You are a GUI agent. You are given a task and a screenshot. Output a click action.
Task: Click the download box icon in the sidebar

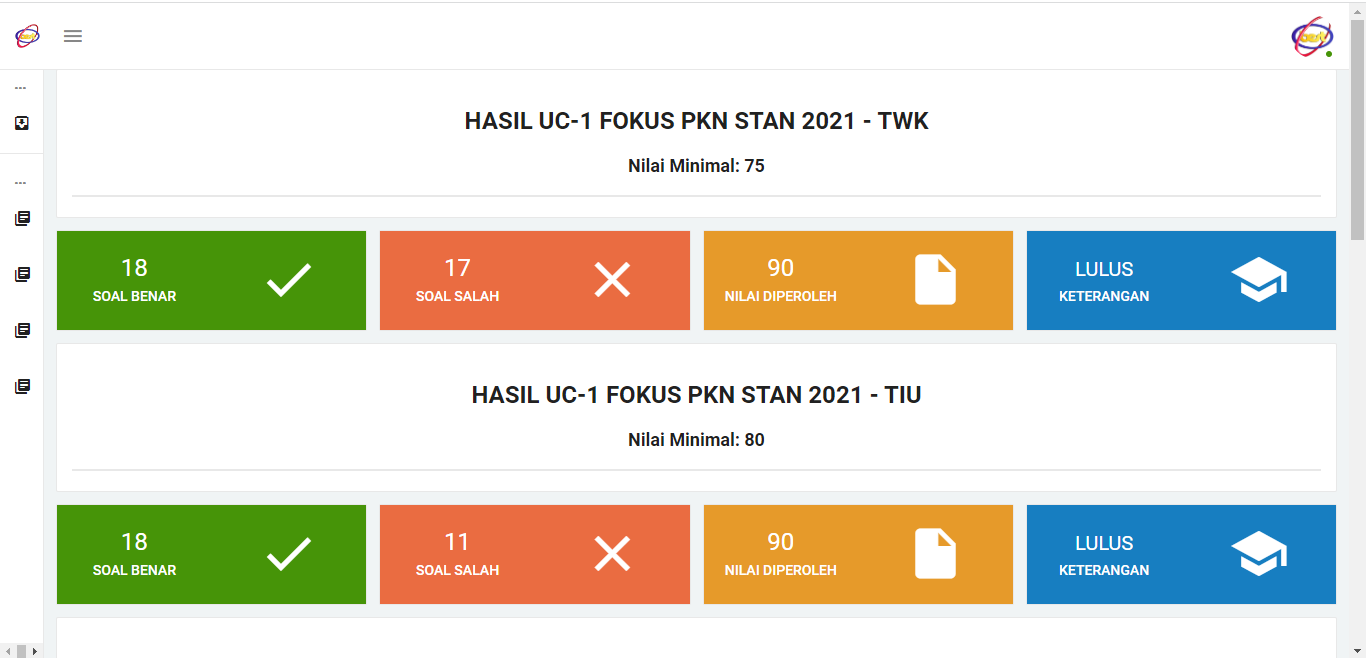(x=22, y=123)
